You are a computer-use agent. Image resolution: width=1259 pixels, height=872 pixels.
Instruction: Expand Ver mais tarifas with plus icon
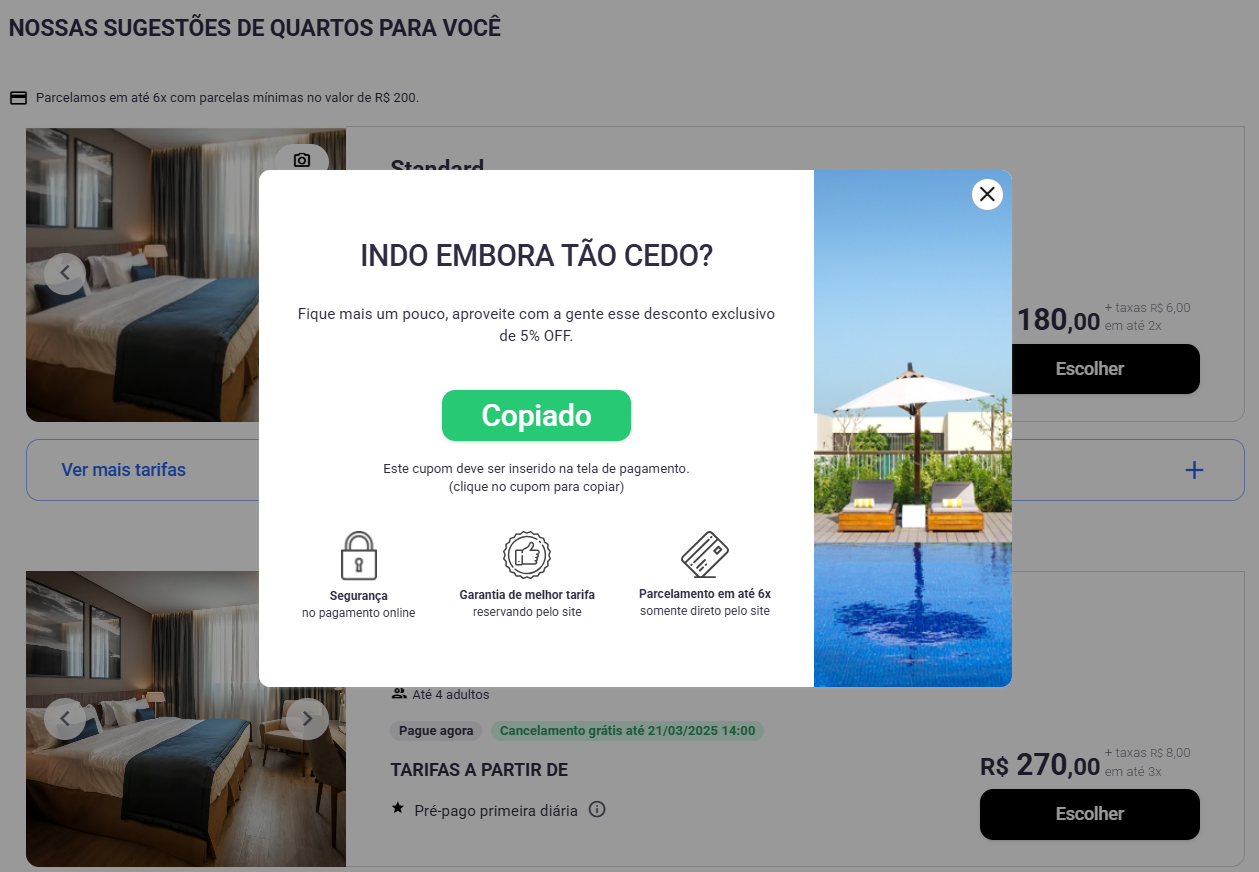pyautogui.click(x=1194, y=470)
